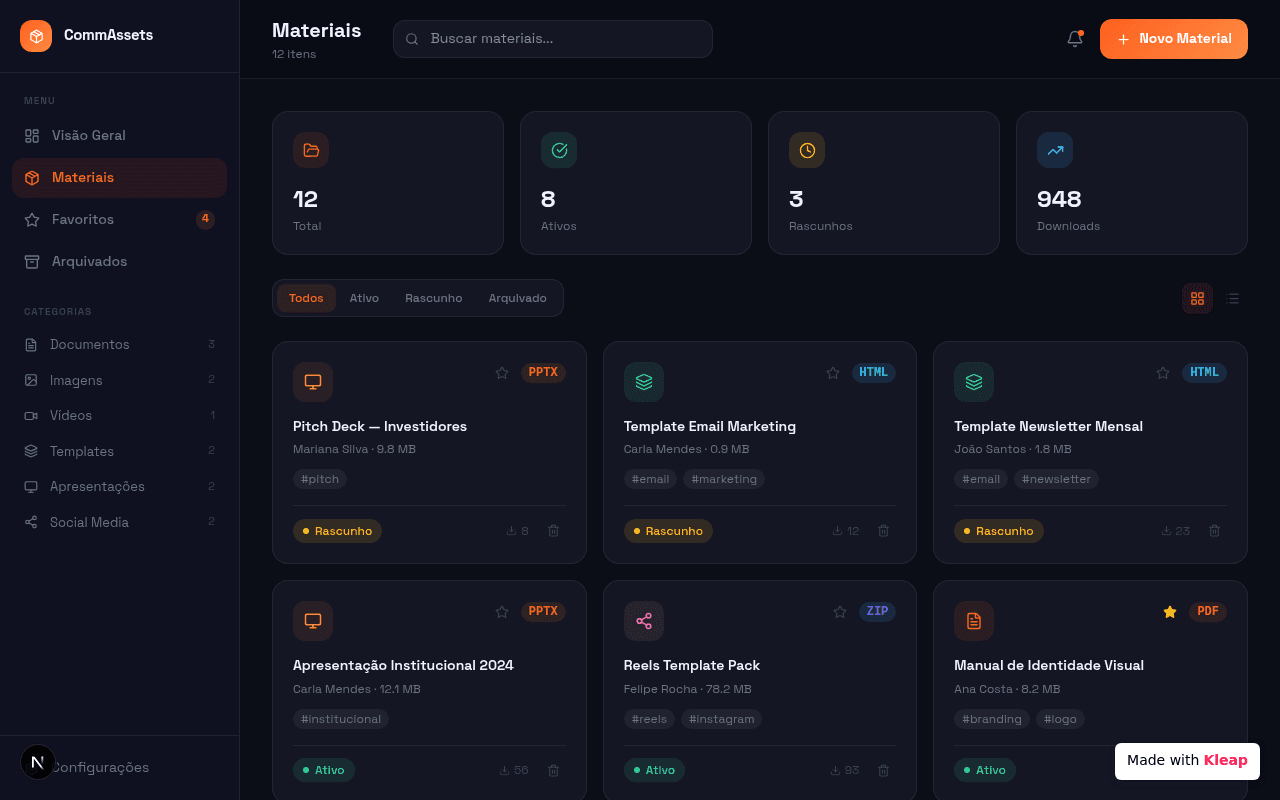
Task: Click the Total folder icon
Action: (311, 150)
